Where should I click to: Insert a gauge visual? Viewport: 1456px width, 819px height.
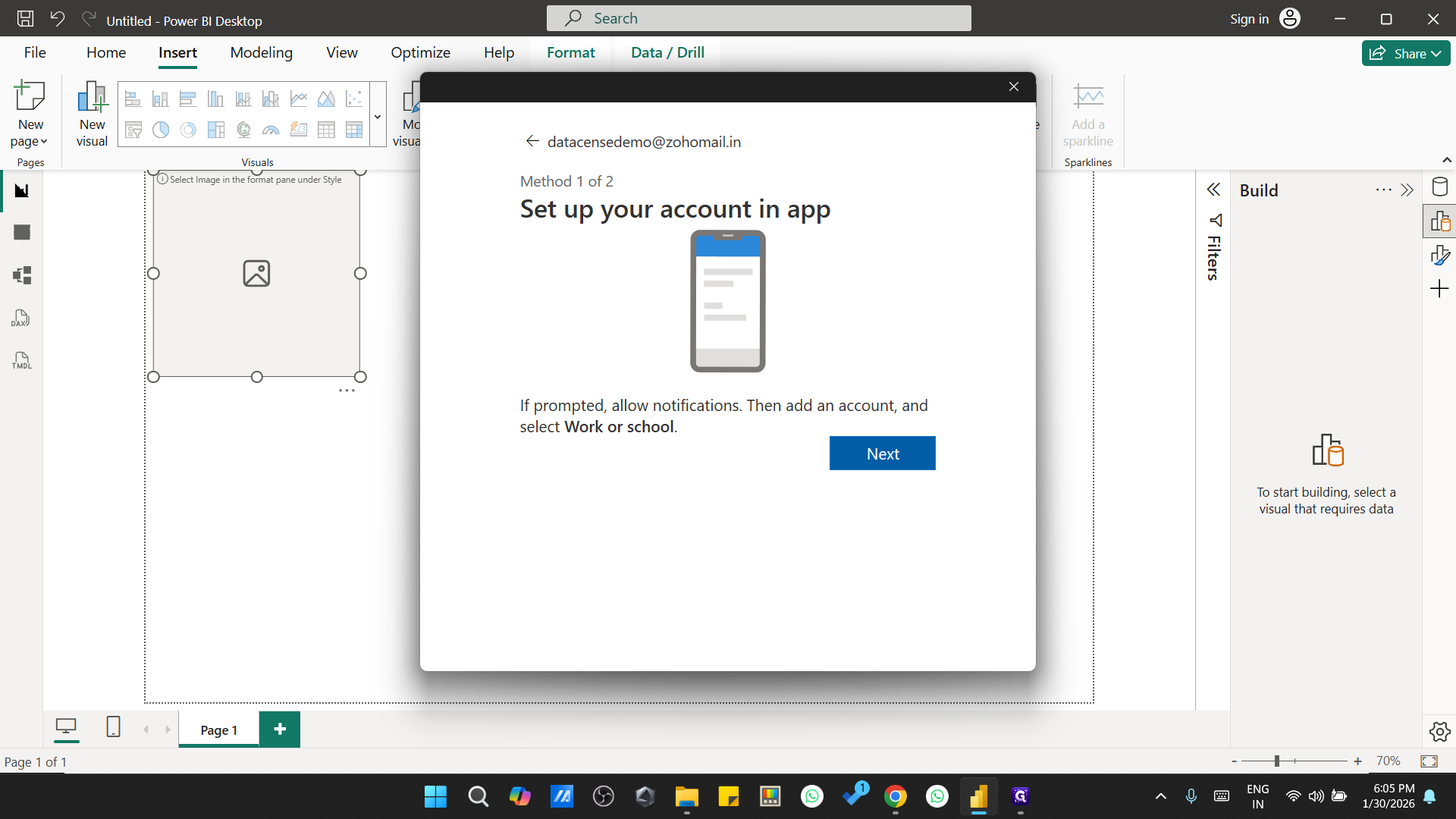(x=270, y=130)
